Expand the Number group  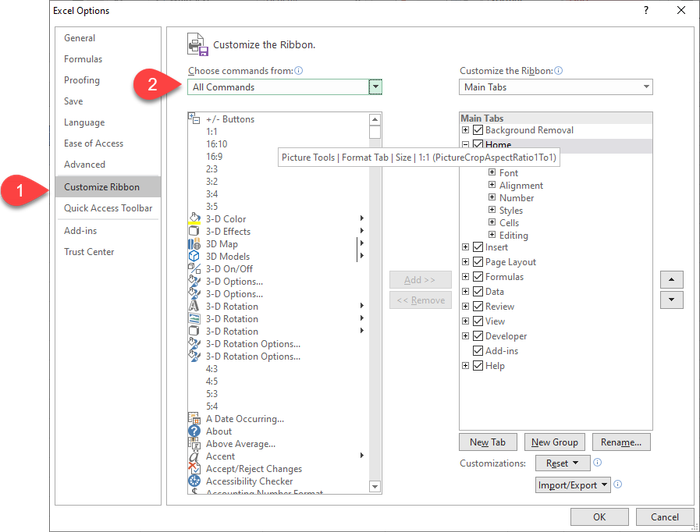[x=492, y=197]
